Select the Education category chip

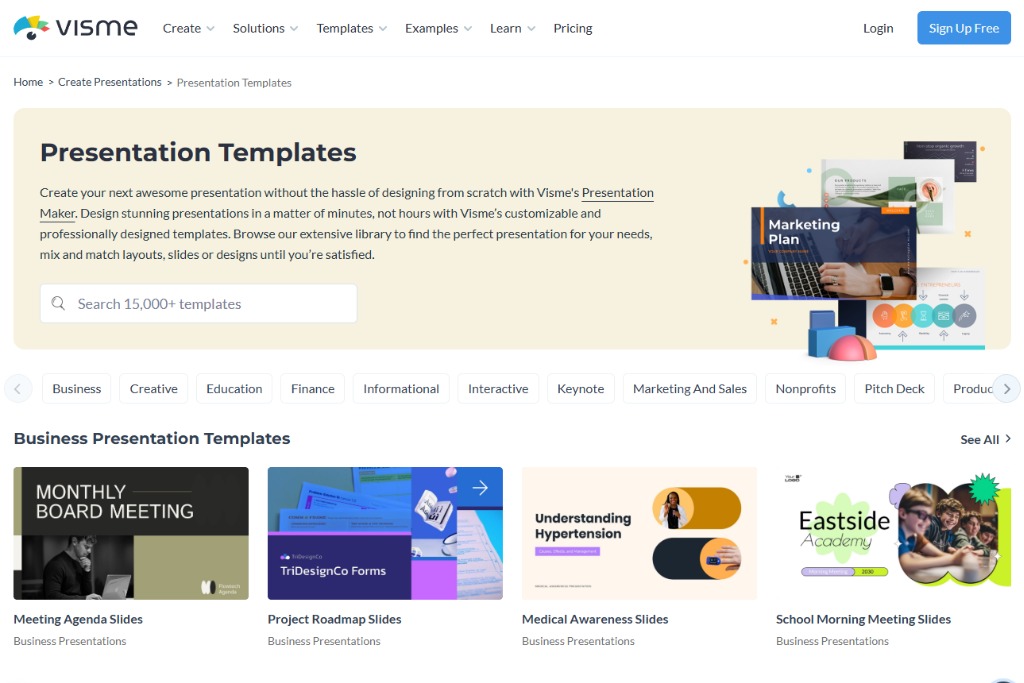[x=234, y=389]
